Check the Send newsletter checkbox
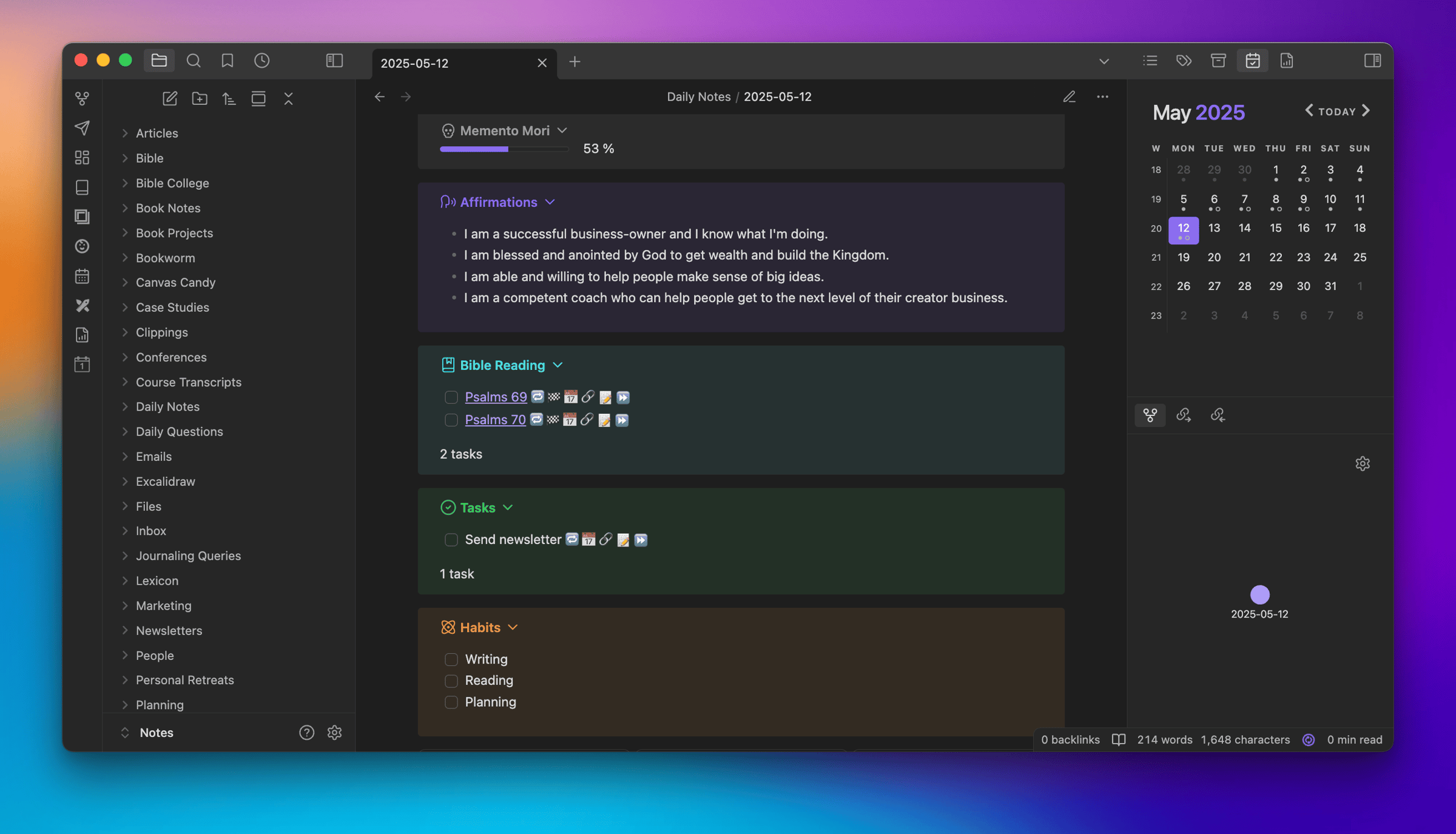 [x=451, y=540]
